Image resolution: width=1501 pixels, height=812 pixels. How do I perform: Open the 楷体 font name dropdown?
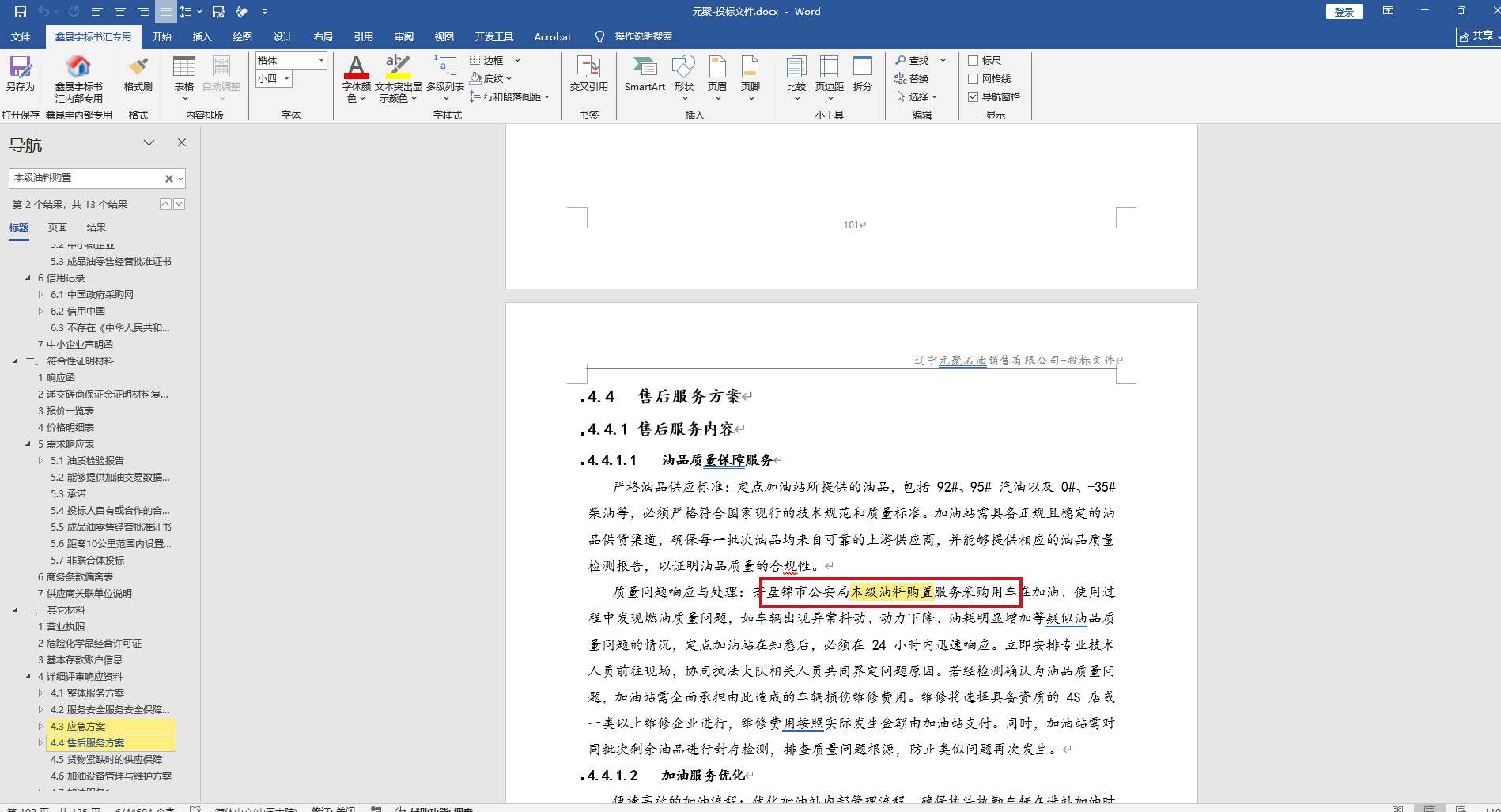(321, 60)
